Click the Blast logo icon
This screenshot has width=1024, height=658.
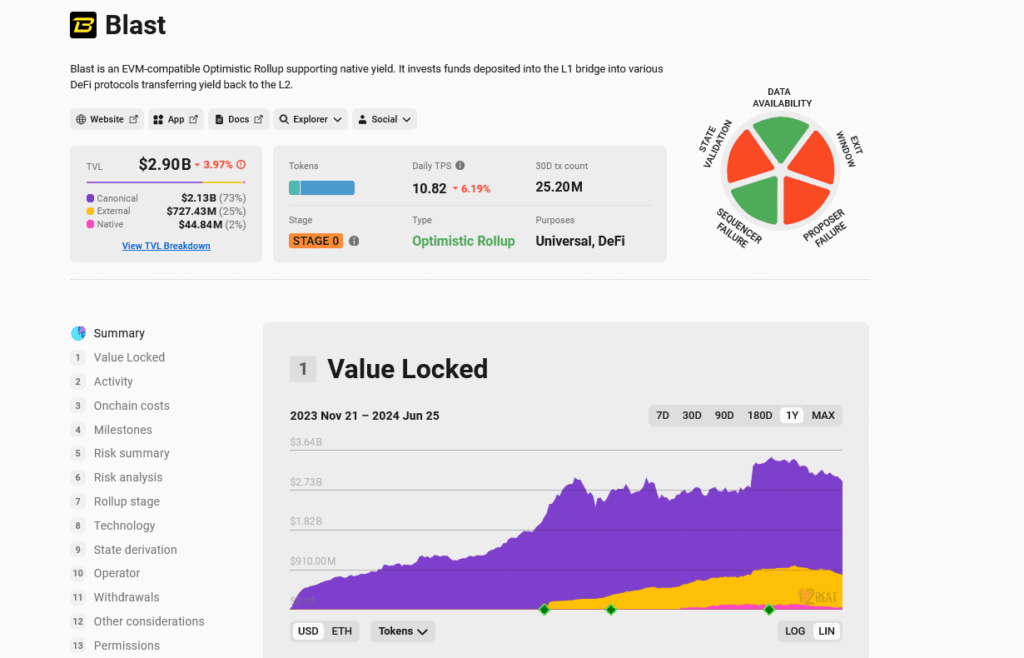click(x=83, y=25)
